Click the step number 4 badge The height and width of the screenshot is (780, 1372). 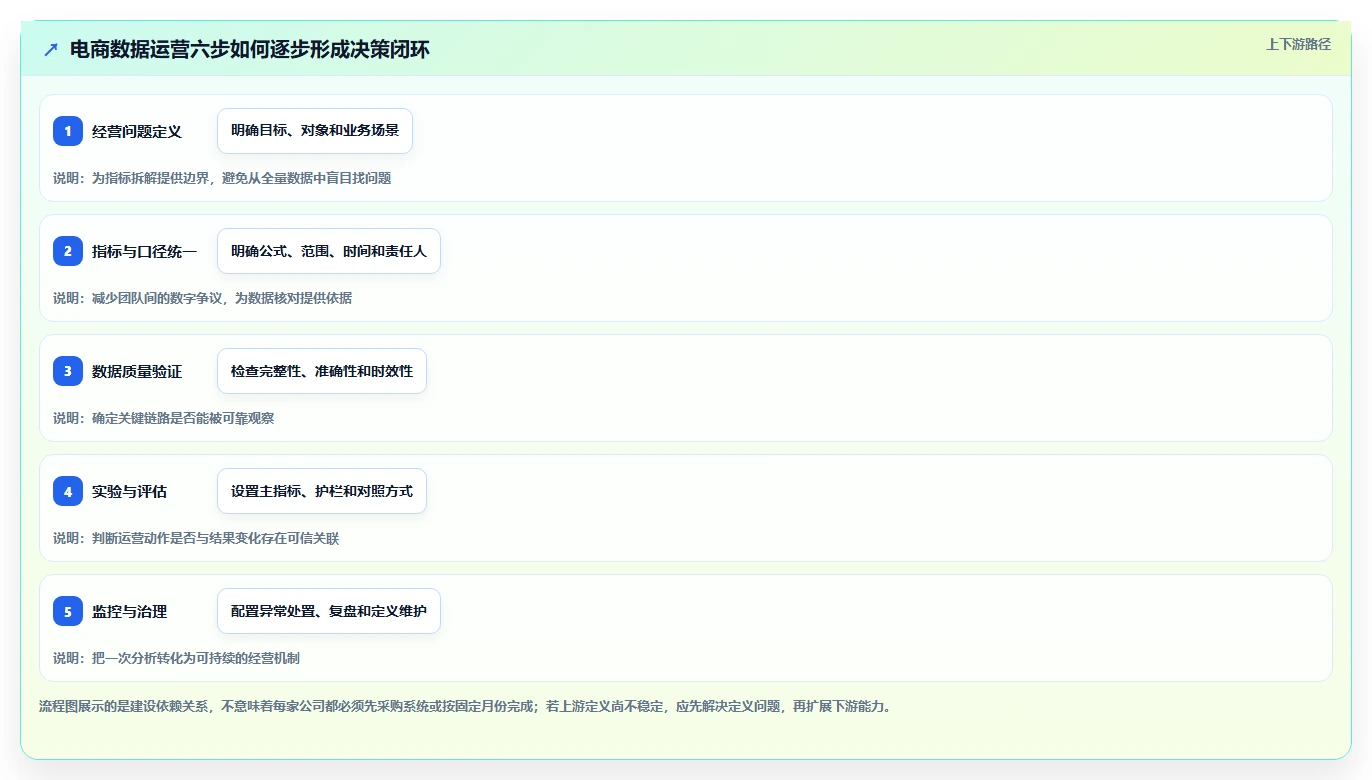click(68, 491)
